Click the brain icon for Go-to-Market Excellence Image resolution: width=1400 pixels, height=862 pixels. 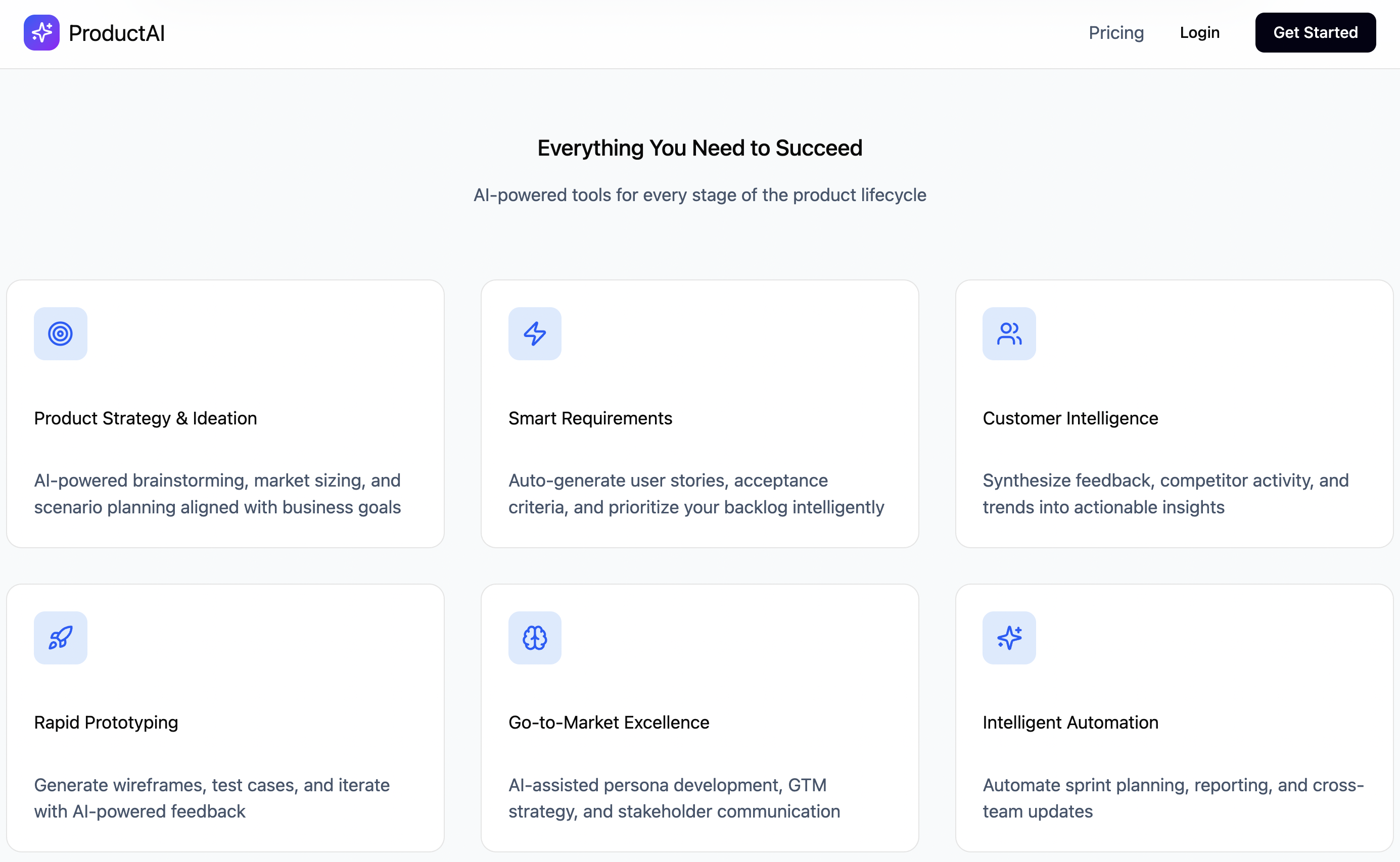pos(534,637)
